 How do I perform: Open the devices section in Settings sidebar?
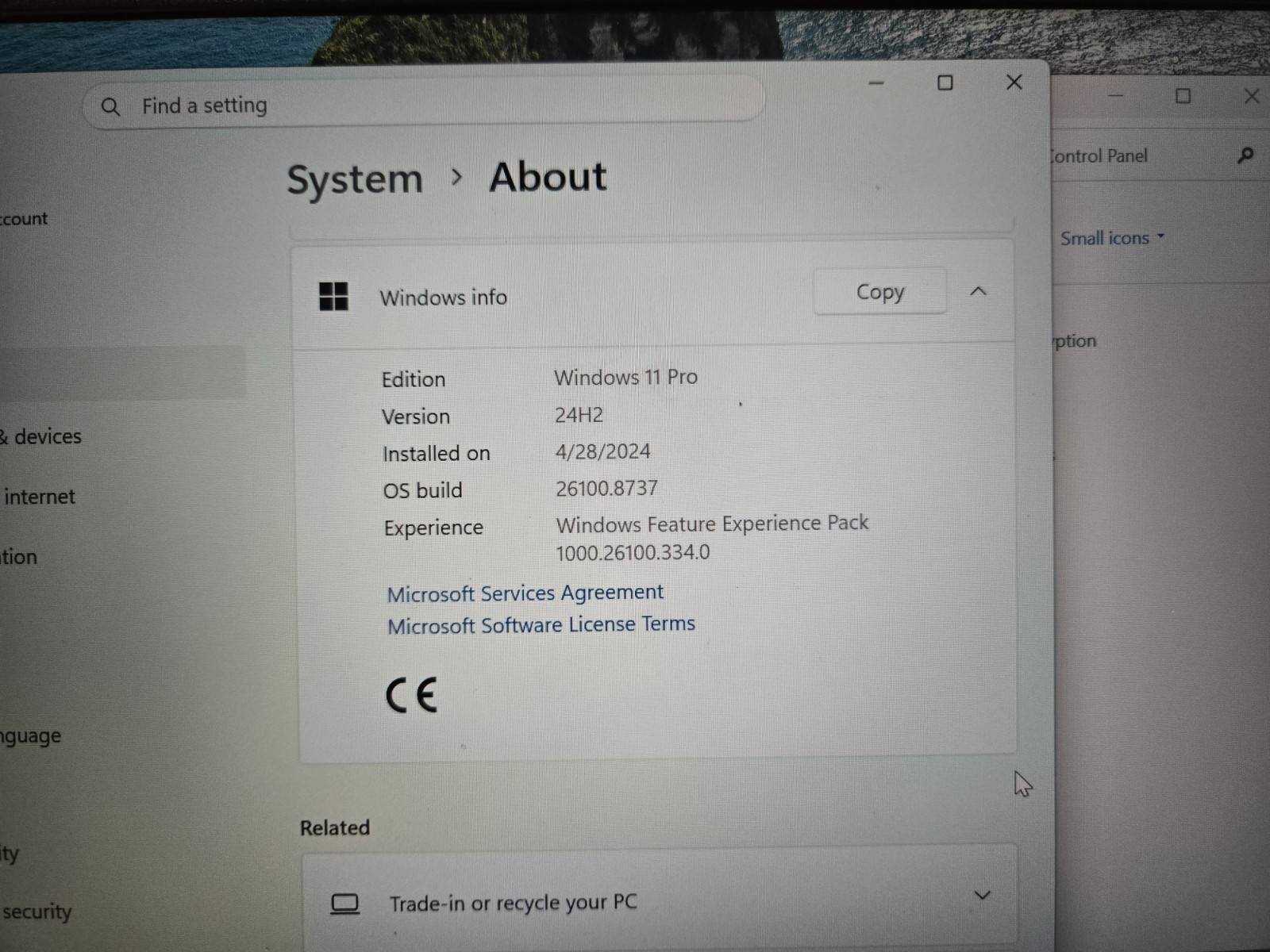[47, 436]
